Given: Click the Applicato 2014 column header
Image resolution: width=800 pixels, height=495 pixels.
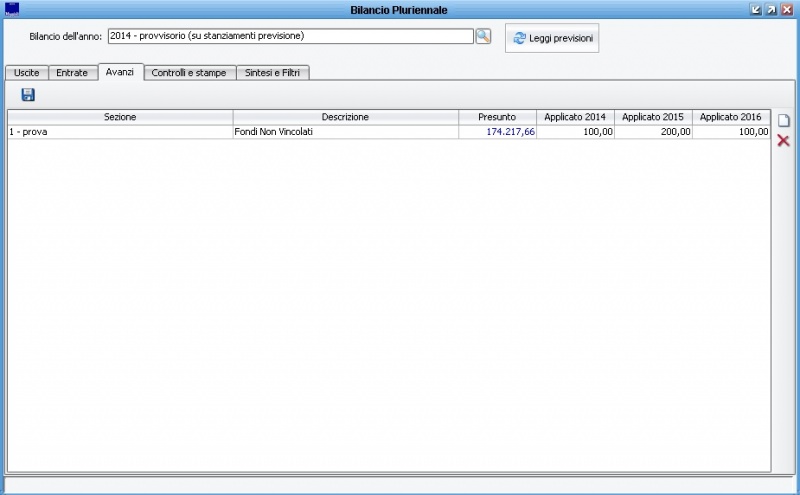Looking at the screenshot, I should (x=576, y=117).
